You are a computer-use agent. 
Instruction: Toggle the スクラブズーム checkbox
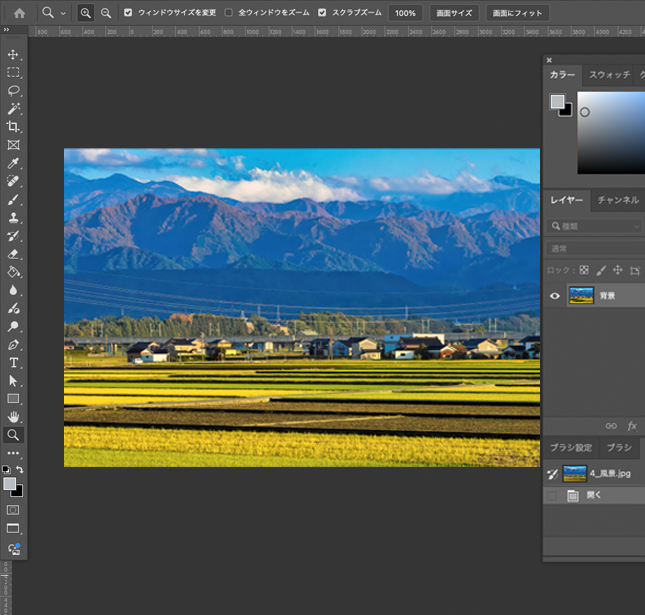[x=322, y=13]
